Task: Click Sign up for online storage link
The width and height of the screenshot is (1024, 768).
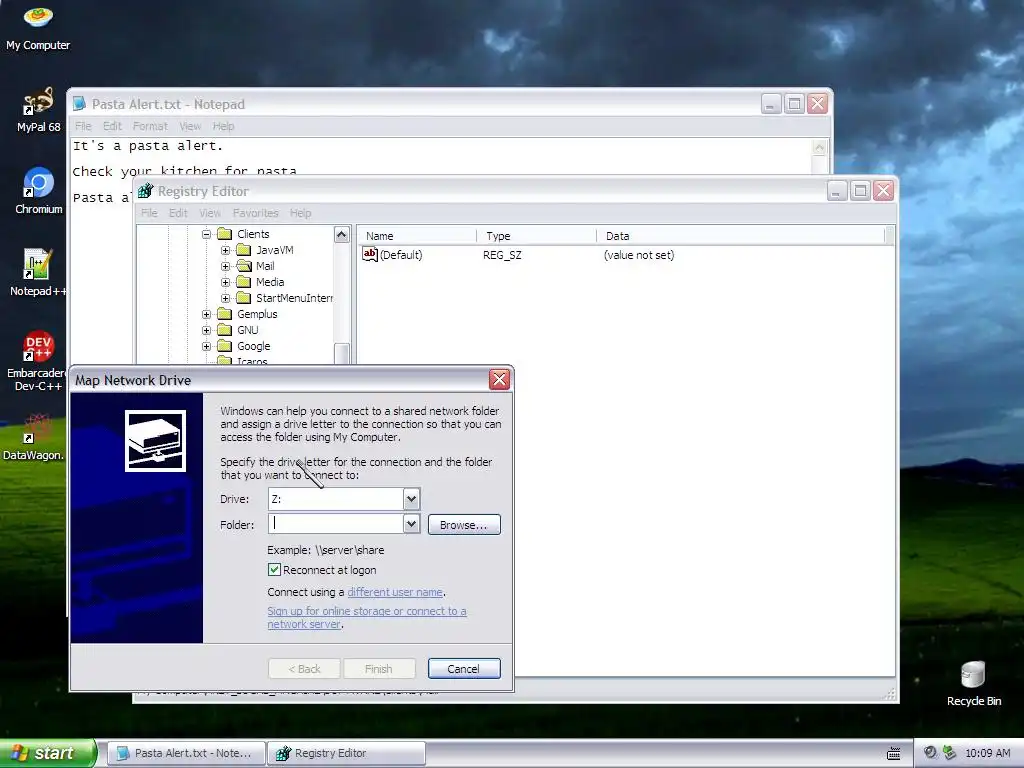Action: coord(366,617)
